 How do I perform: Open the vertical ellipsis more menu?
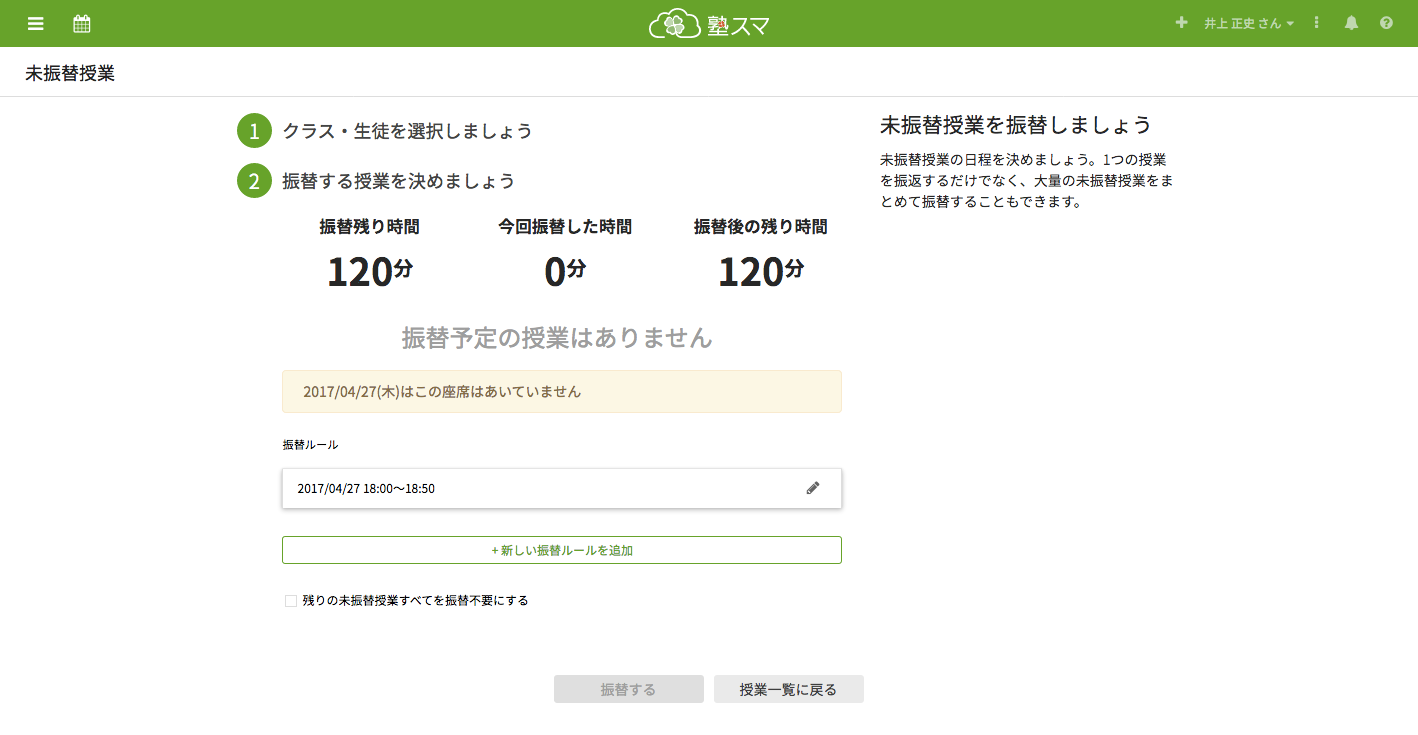click(1317, 23)
